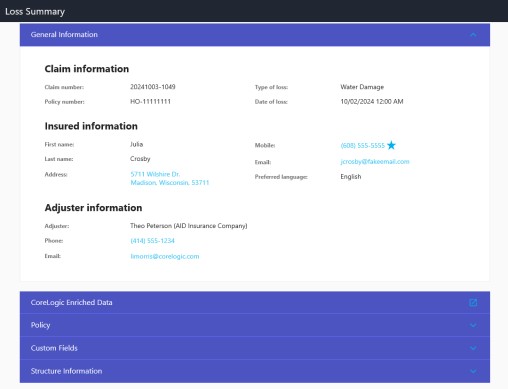Image resolution: width=508 pixels, height=389 pixels.
Task: Click the last name value Crosby
Action: (140, 159)
